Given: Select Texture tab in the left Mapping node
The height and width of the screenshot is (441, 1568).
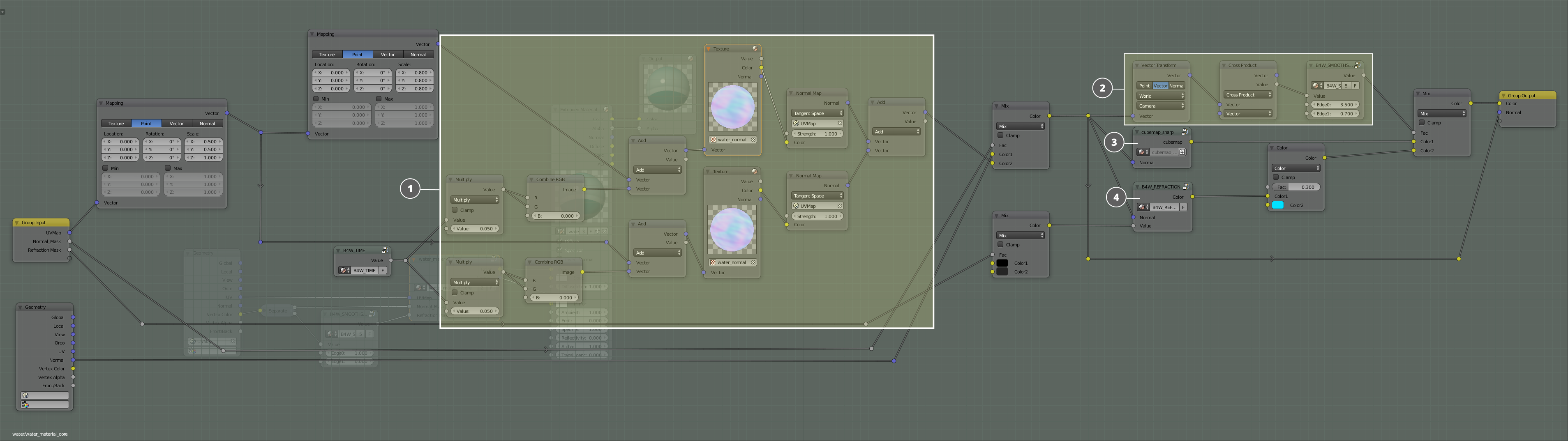Looking at the screenshot, I should click(x=115, y=124).
